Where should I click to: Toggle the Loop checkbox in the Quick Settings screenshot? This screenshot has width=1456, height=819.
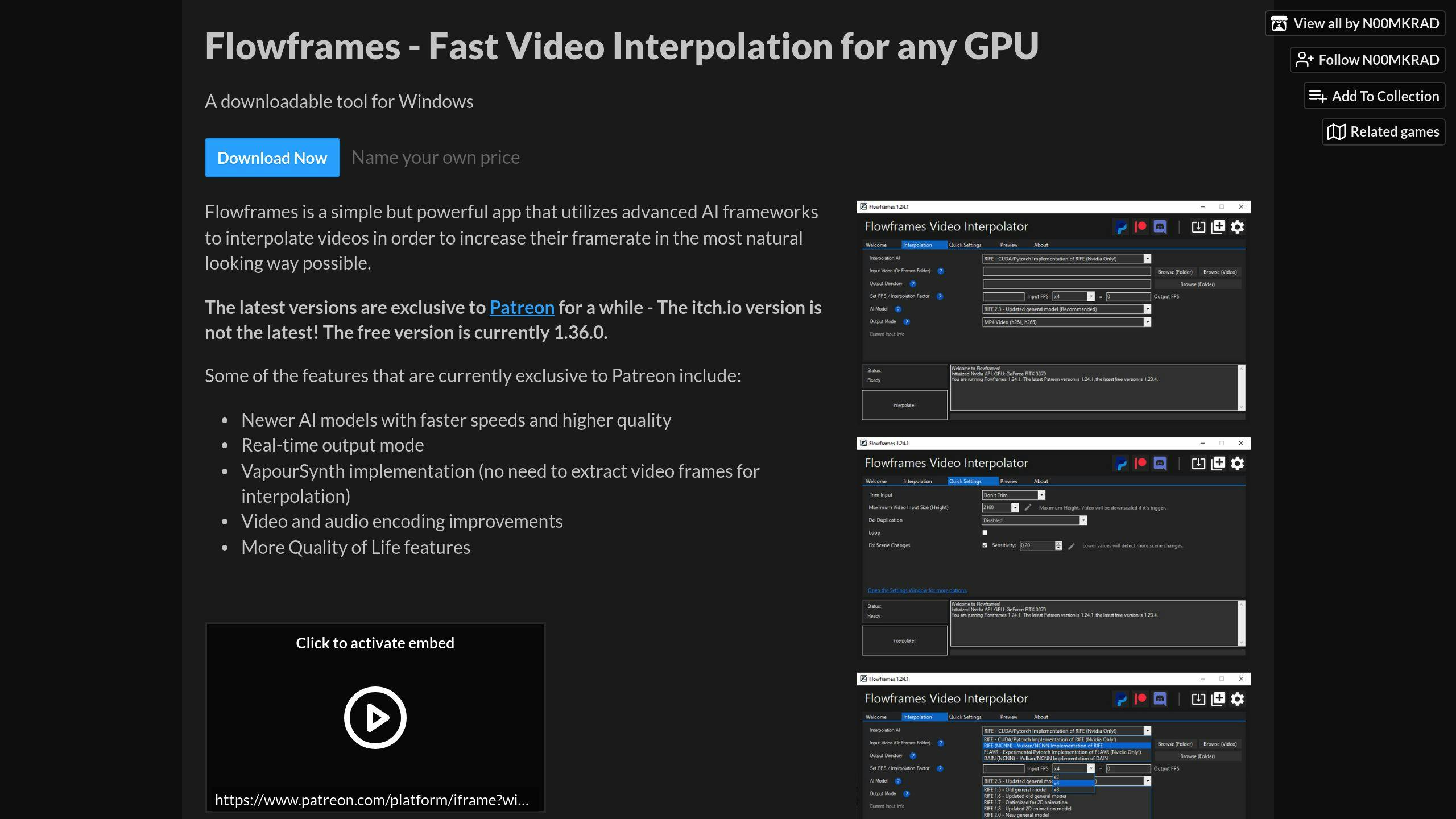985,533
